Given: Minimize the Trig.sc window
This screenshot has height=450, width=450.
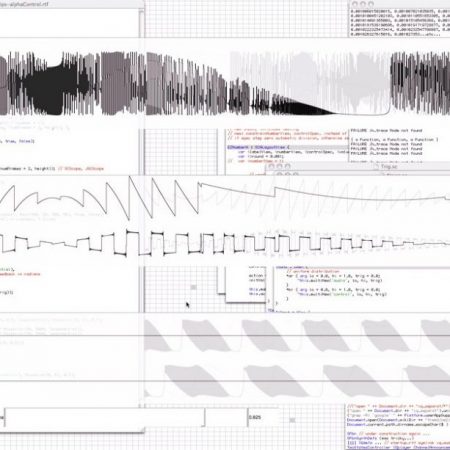Looking at the screenshot, I should click(x=280, y=166).
